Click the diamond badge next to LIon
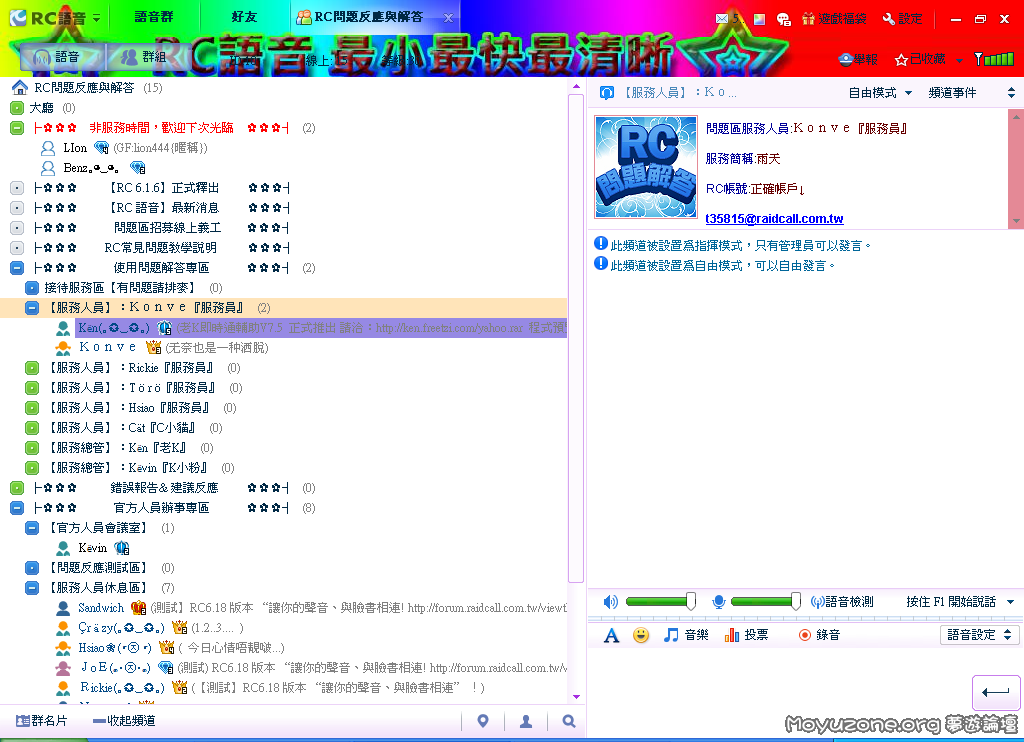The image size is (1024, 742). coord(101,148)
